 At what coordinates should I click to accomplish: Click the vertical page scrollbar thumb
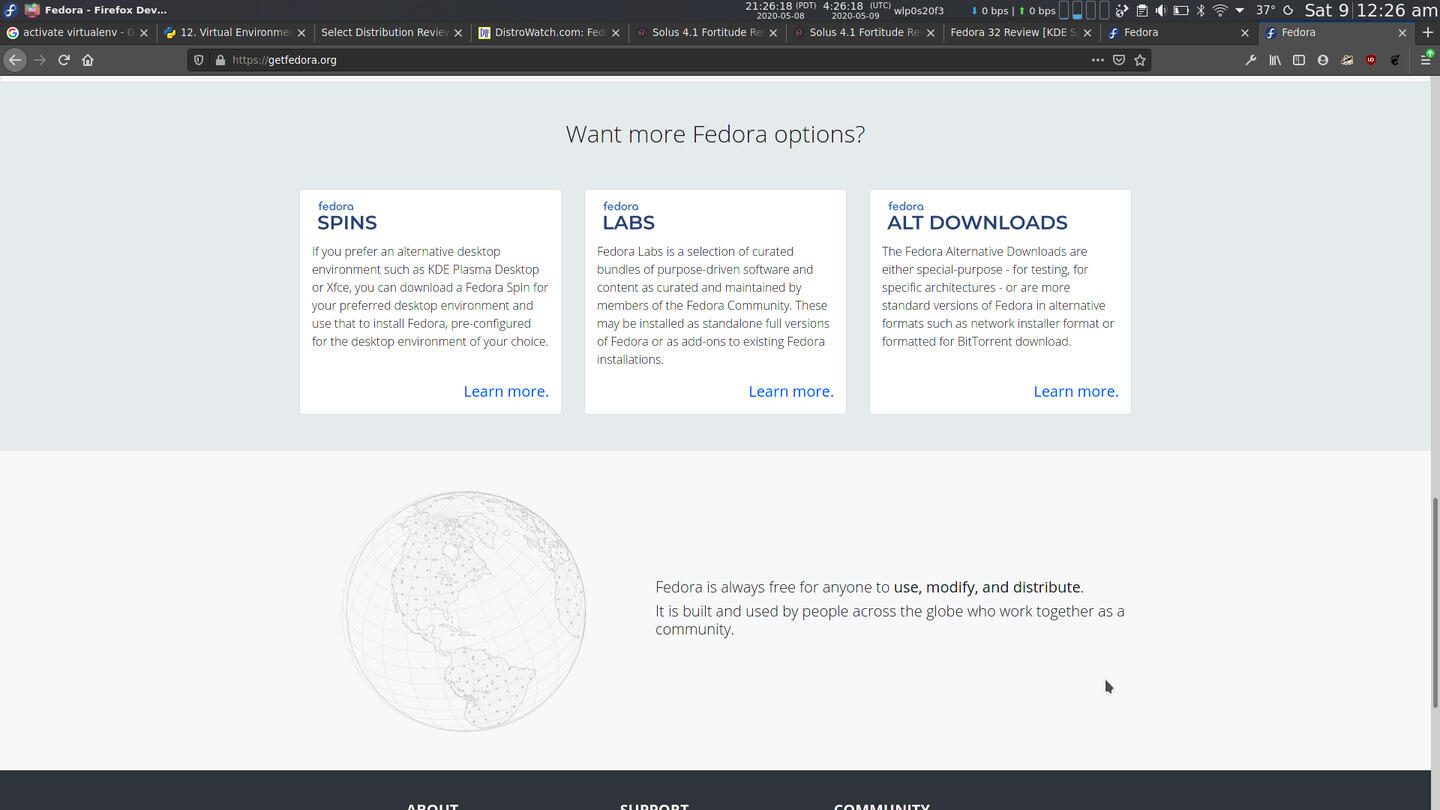(1435, 602)
